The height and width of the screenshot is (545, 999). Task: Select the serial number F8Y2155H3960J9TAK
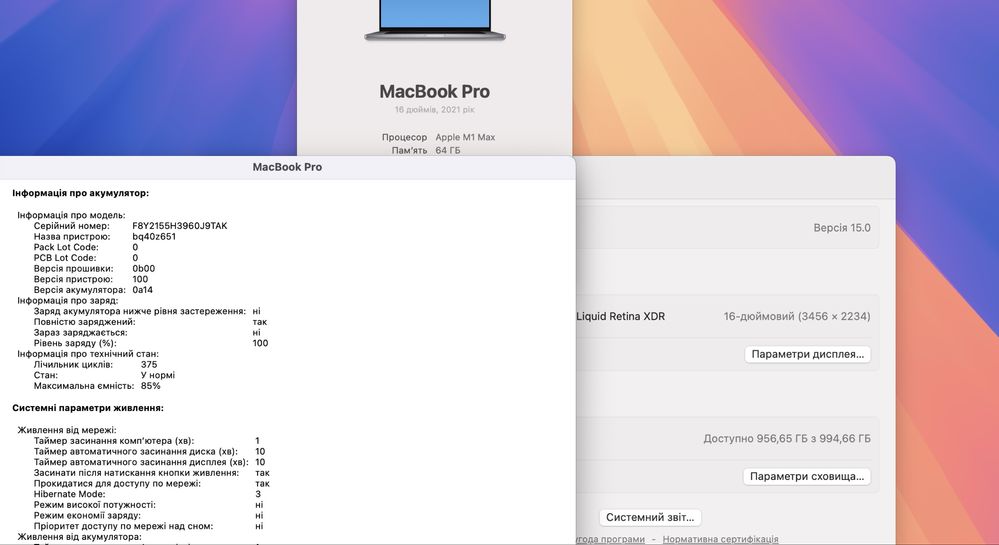180,226
